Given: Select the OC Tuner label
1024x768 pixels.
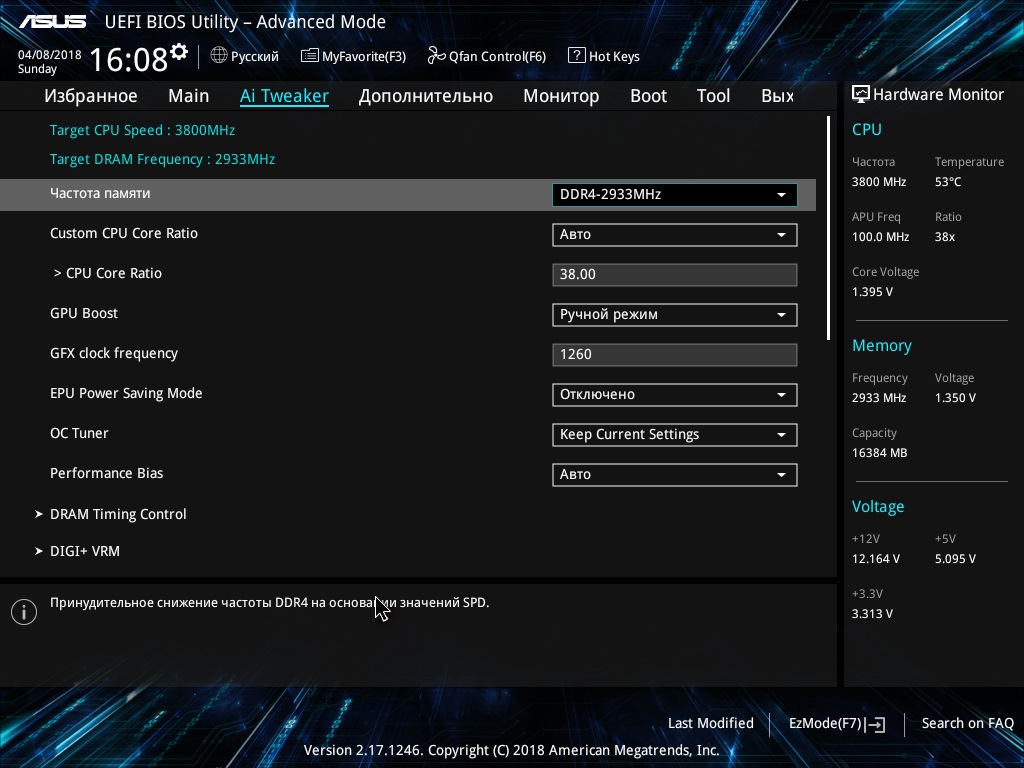Looking at the screenshot, I should click(x=79, y=433).
